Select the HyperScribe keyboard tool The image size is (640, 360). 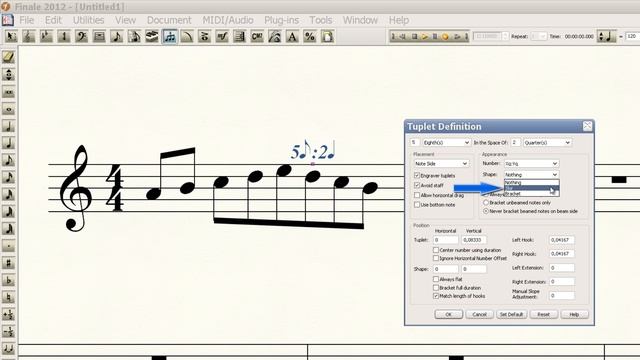[152, 37]
